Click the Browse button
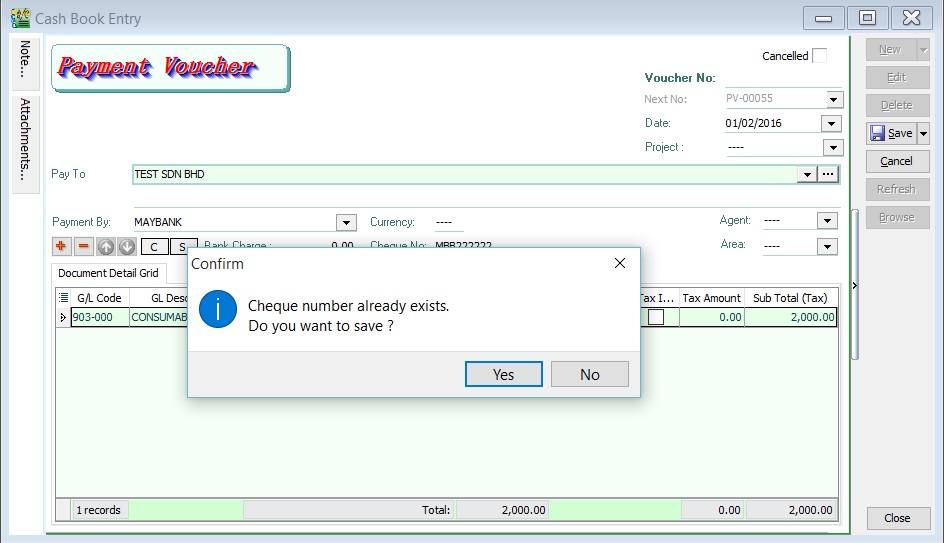The image size is (944, 543). tap(897, 217)
